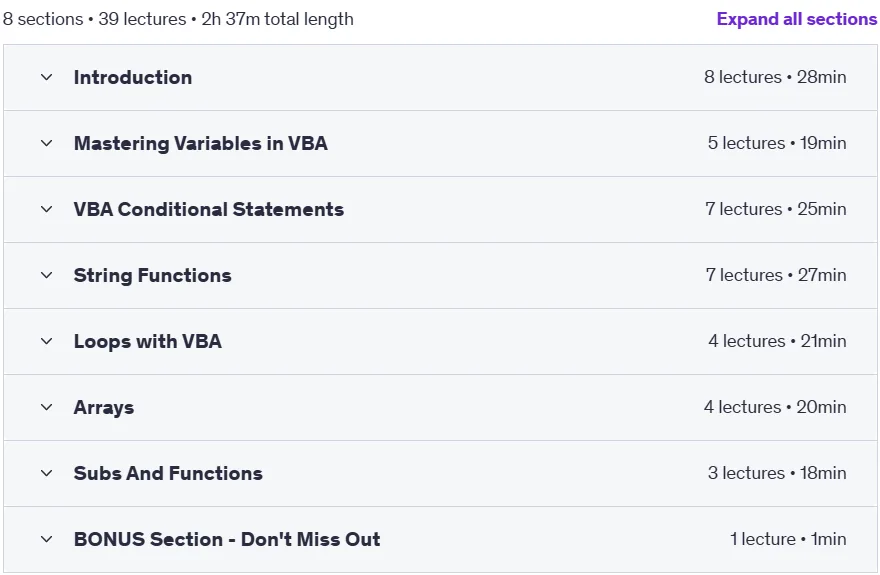Click the Arrays section chevron

coord(47,407)
